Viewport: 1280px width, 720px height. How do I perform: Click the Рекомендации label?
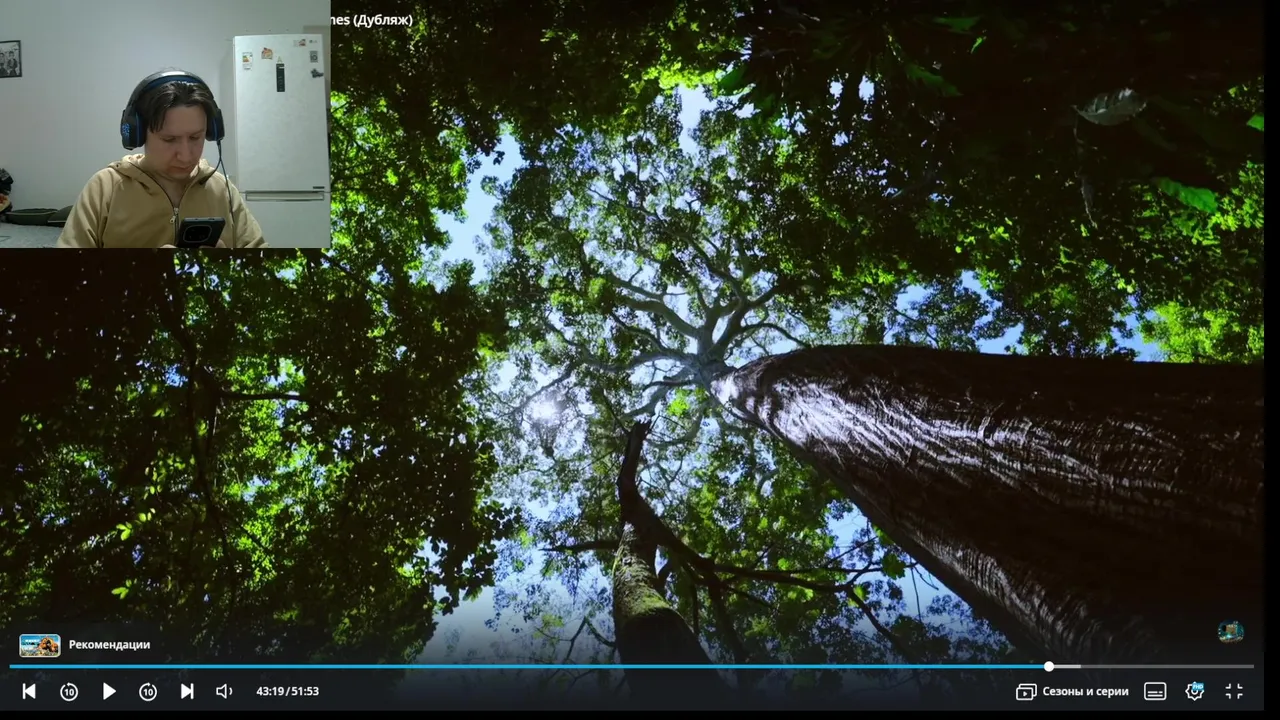[x=109, y=645]
